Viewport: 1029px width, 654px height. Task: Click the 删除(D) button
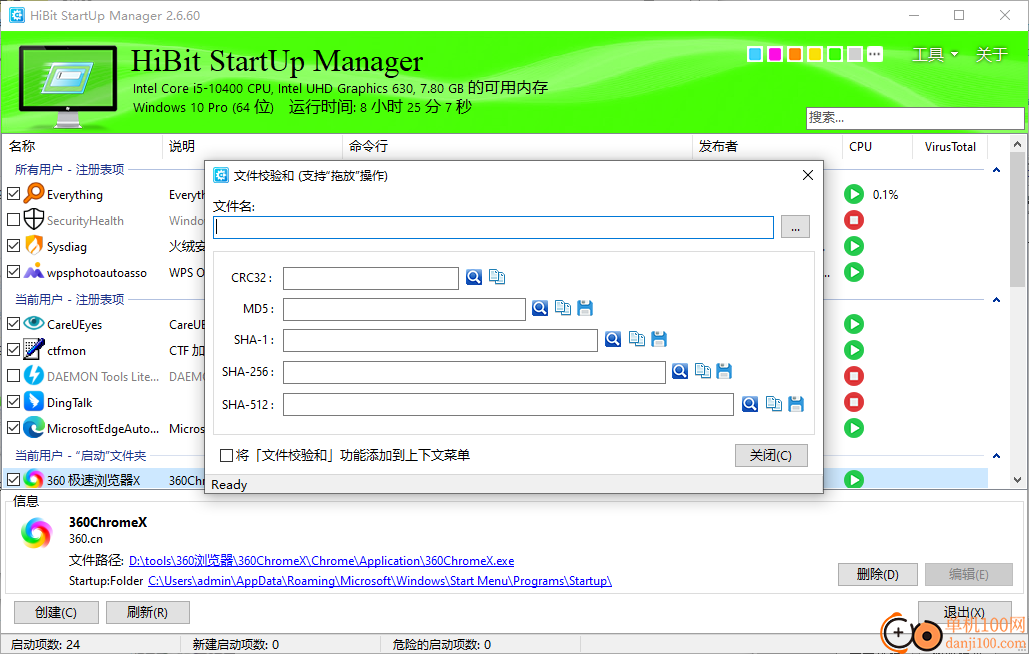tap(877, 575)
